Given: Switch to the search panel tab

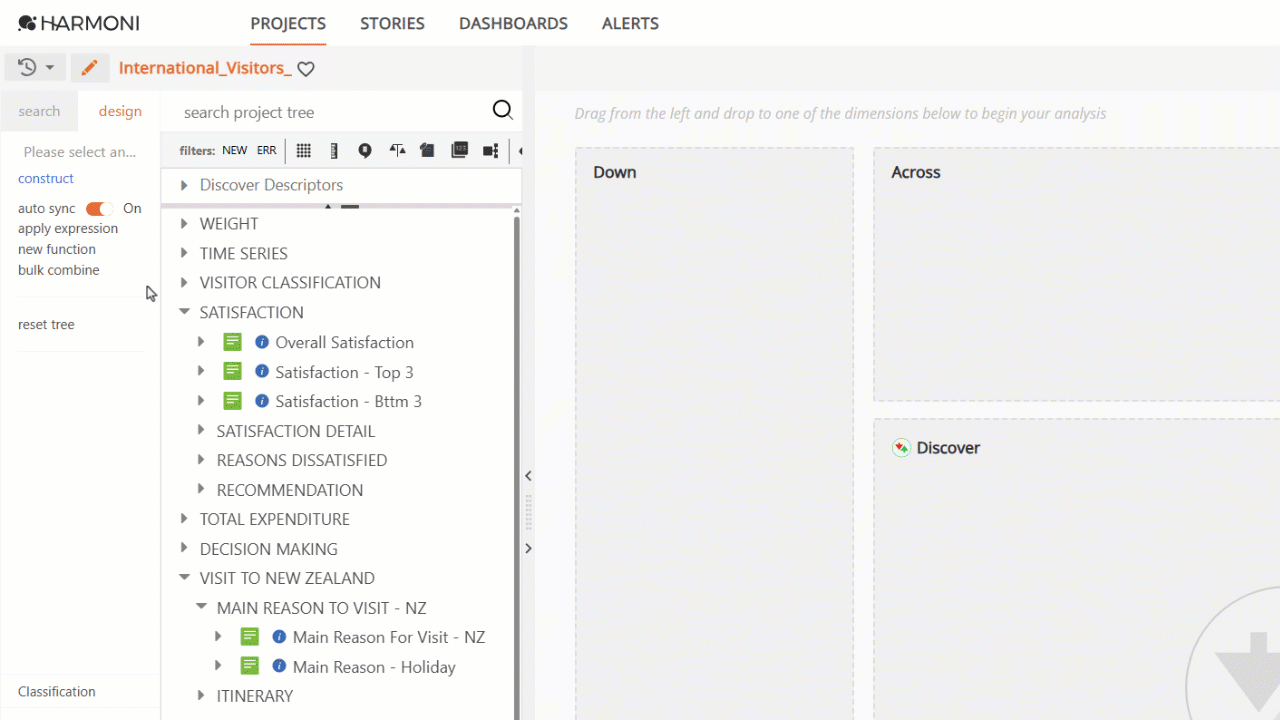Looking at the screenshot, I should pyautogui.click(x=39, y=111).
